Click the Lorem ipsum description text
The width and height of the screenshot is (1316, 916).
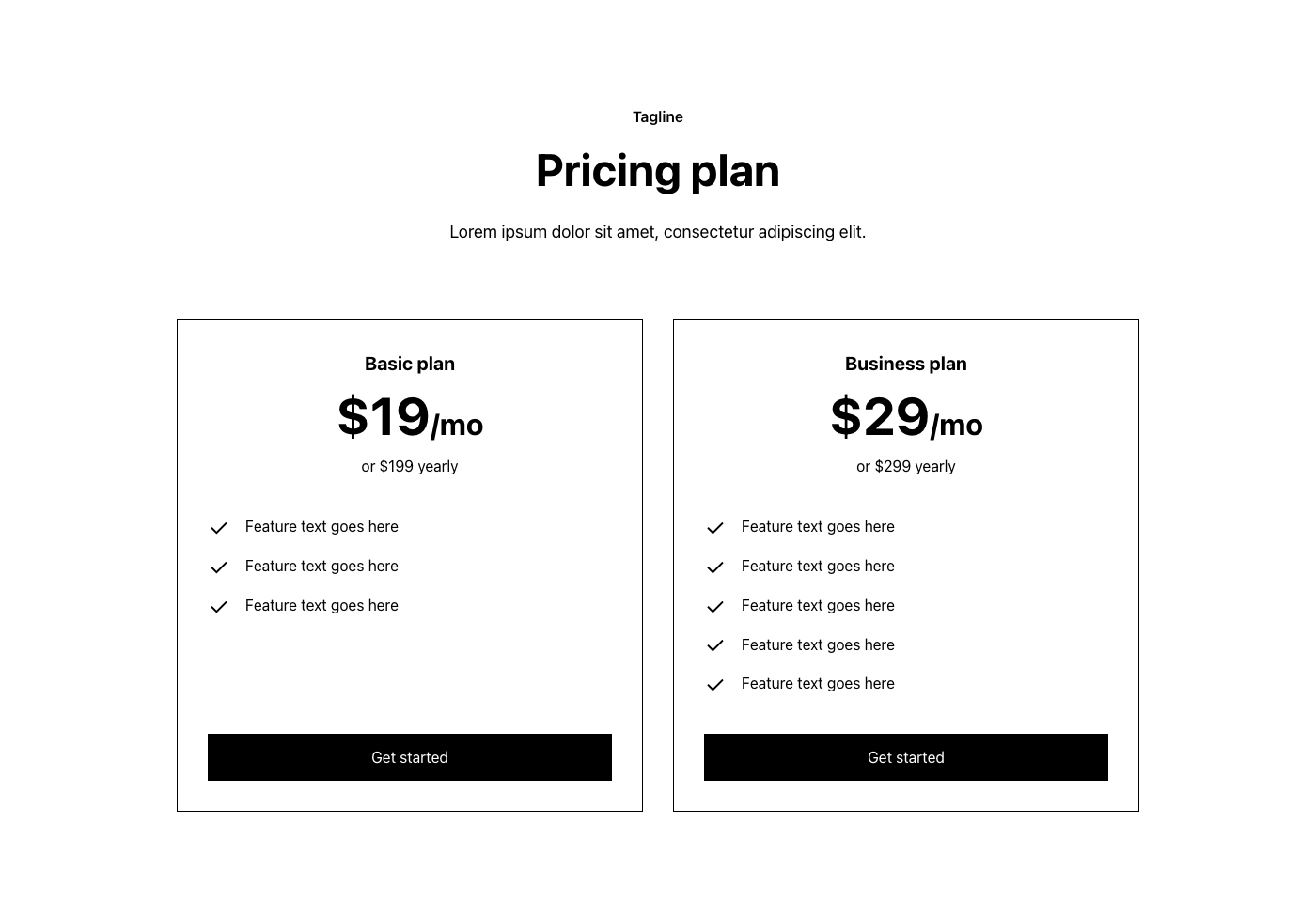click(x=657, y=232)
